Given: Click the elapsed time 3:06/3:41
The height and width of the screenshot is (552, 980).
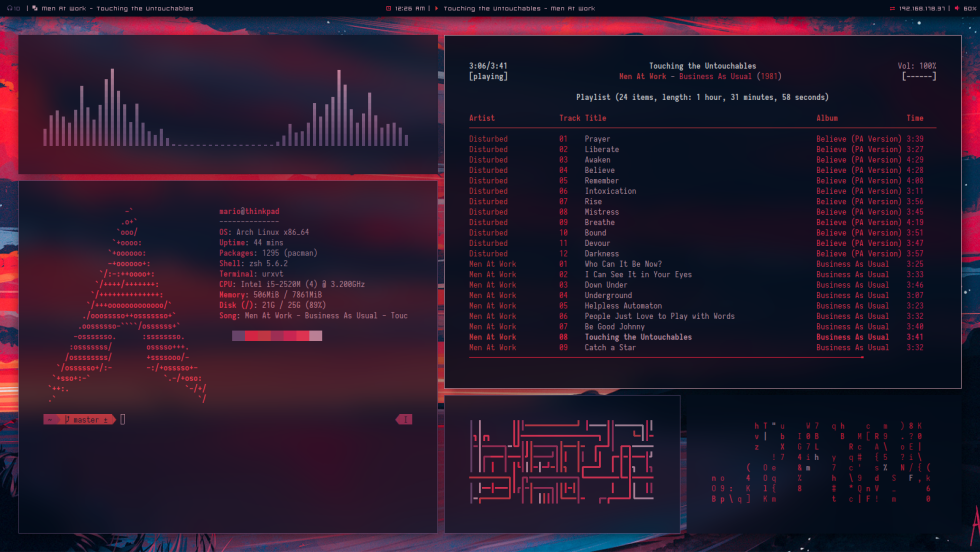Looking at the screenshot, I should [488, 66].
